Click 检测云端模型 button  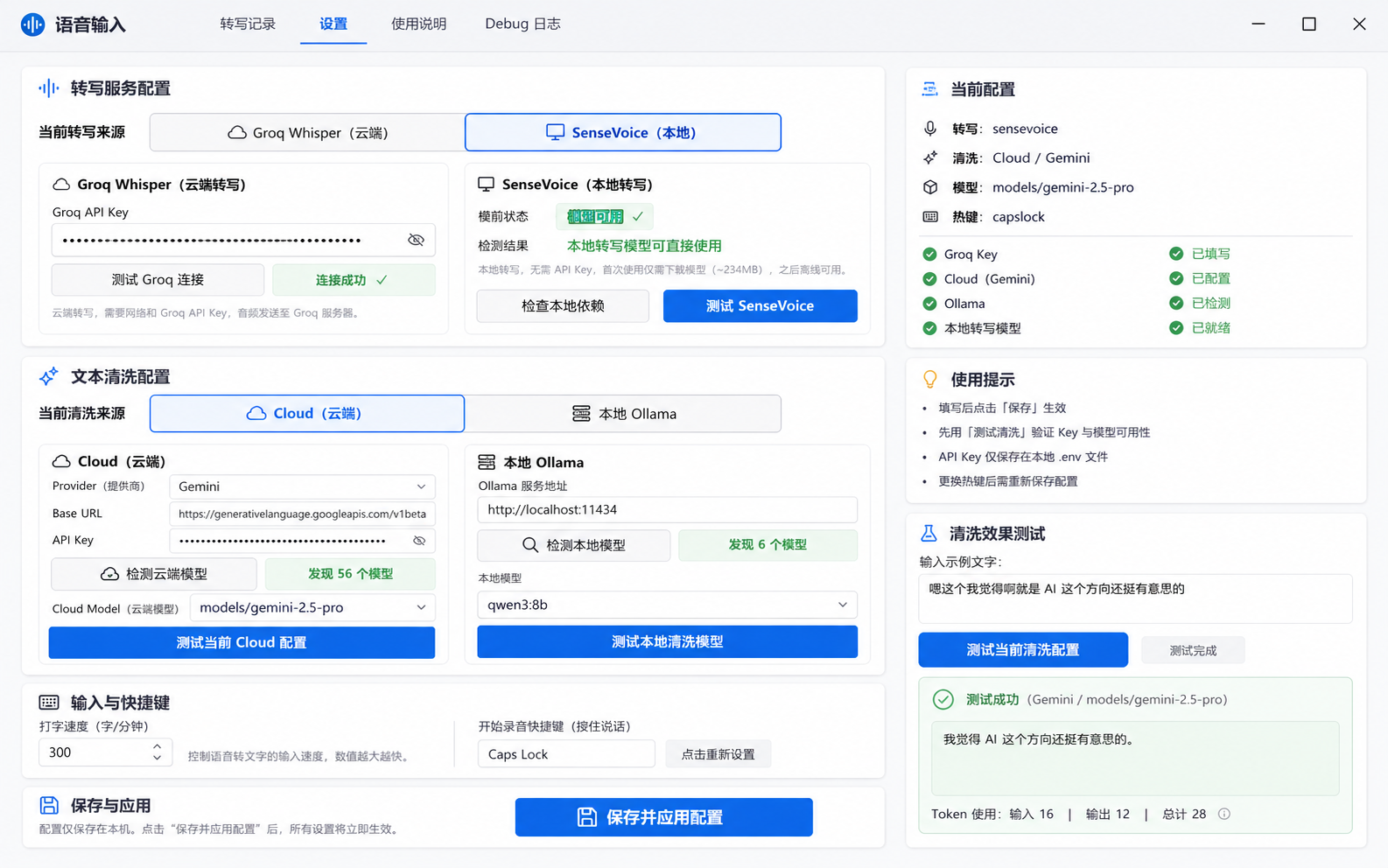pos(154,574)
